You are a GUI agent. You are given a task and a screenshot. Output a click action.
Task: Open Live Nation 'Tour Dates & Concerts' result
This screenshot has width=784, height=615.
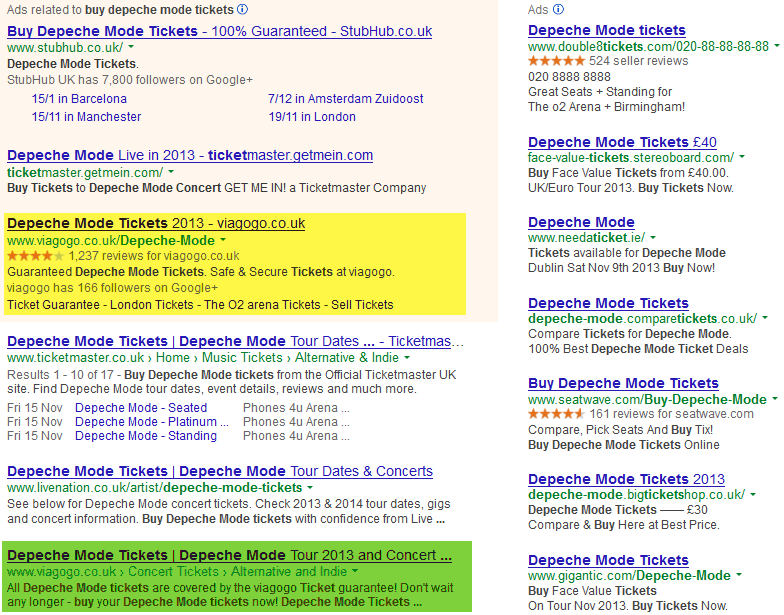point(220,472)
